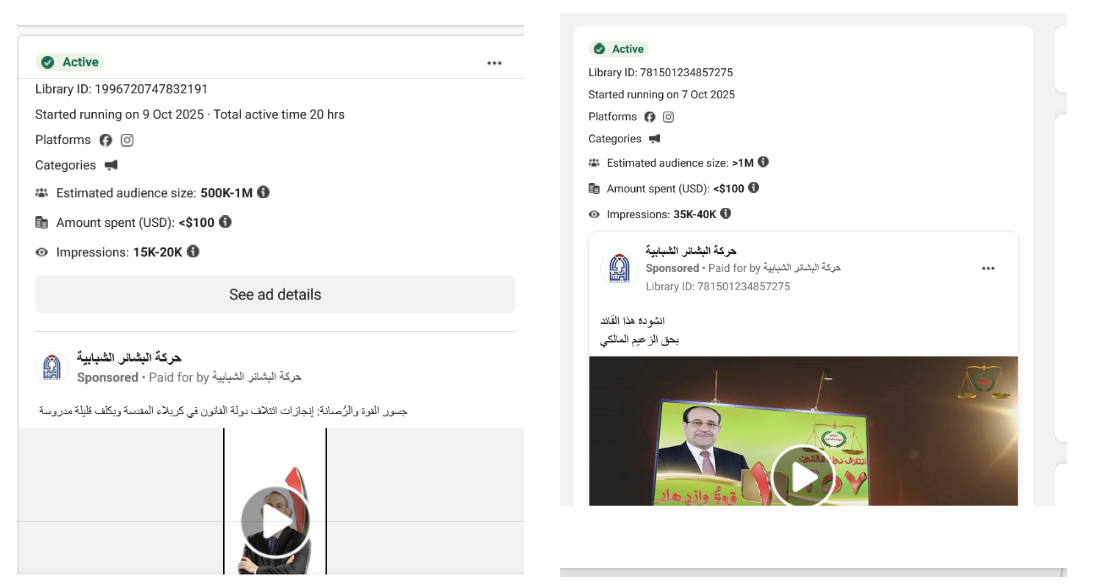Image resolution: width=1099 pixels, height=585 pixels.
Task: Click advertiser profile picture in left ad
Action: coord(52,367)
